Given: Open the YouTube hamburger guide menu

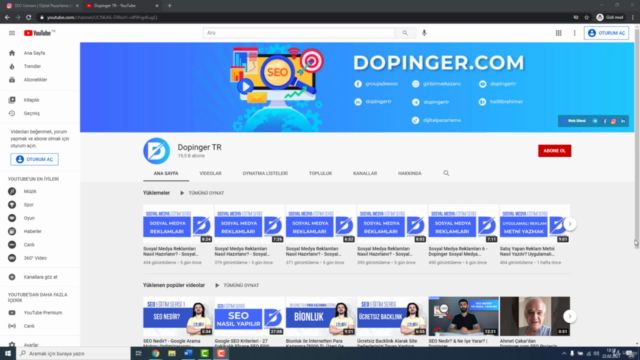Looking at the screenshot, I should (12, 33).
